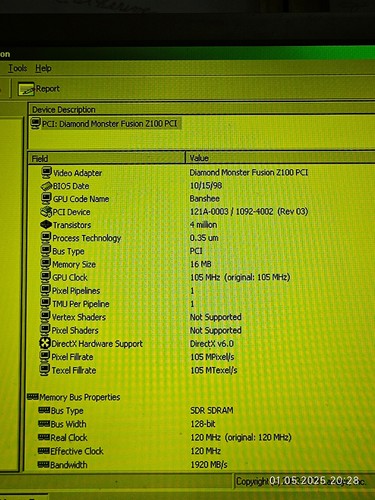375x500 pixels.
Task: Open the Tools menu
Action: coord(17,68)
